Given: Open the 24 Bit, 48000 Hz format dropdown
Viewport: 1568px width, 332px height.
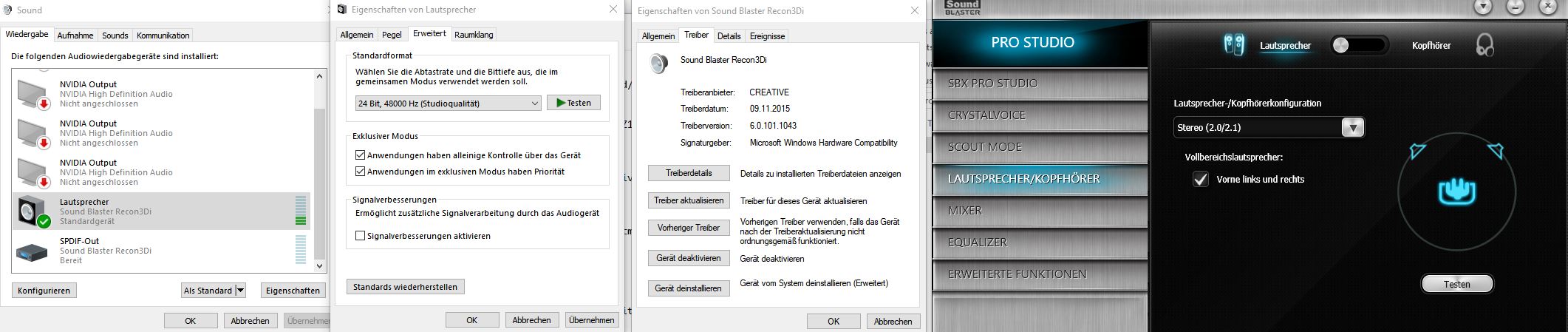Looking at the screenshot, I should point(448,104).
